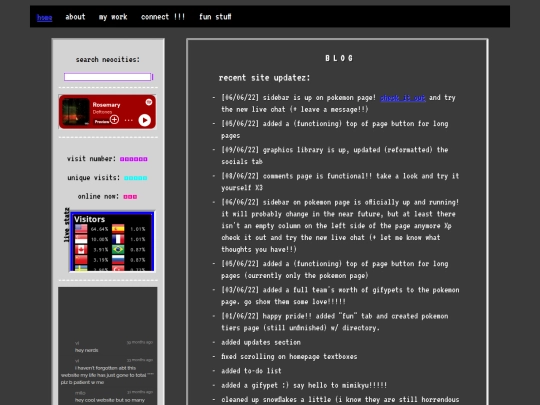The height and width of the screenshot is (405, 540).
Task: Click the 'added updates section' entry
Action: pos(261,342)
